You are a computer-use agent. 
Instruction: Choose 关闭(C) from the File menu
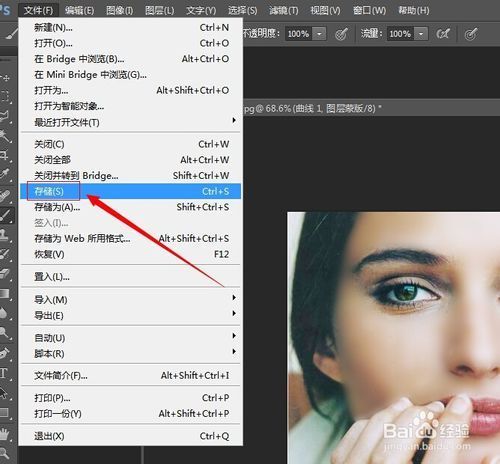131,144
